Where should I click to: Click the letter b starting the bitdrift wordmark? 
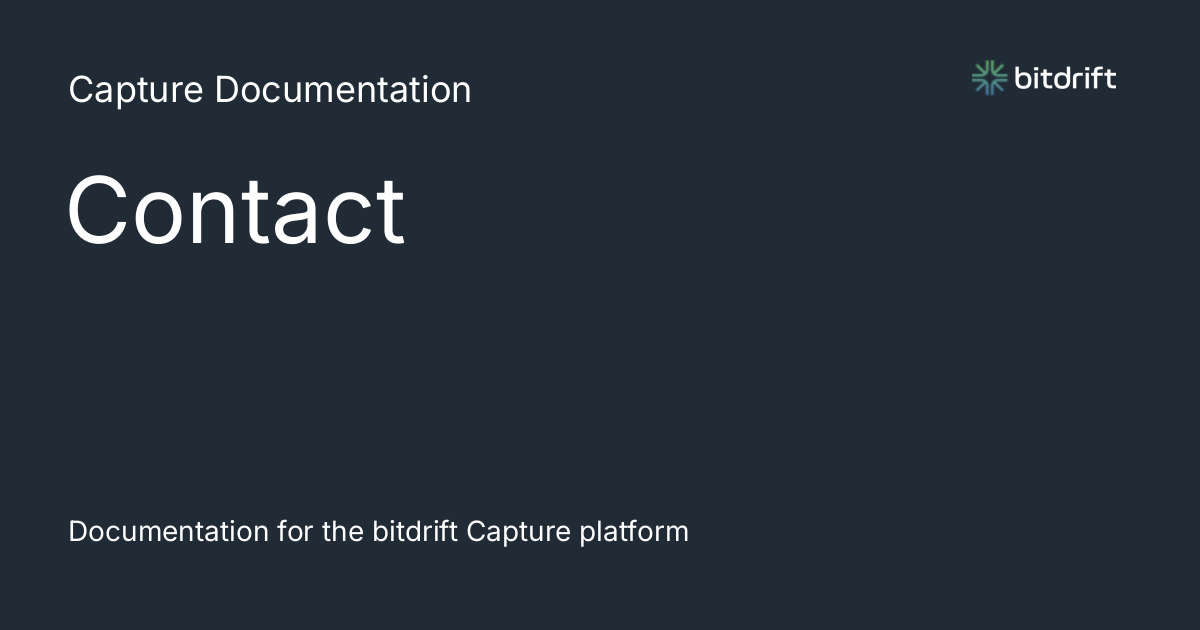tap(1023, 78)
